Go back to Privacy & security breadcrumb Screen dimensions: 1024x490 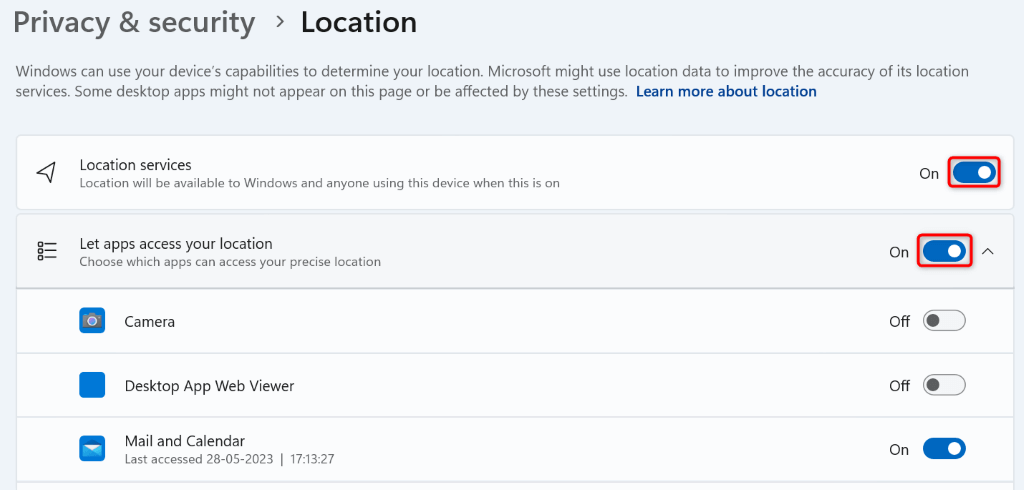[134, 22]
